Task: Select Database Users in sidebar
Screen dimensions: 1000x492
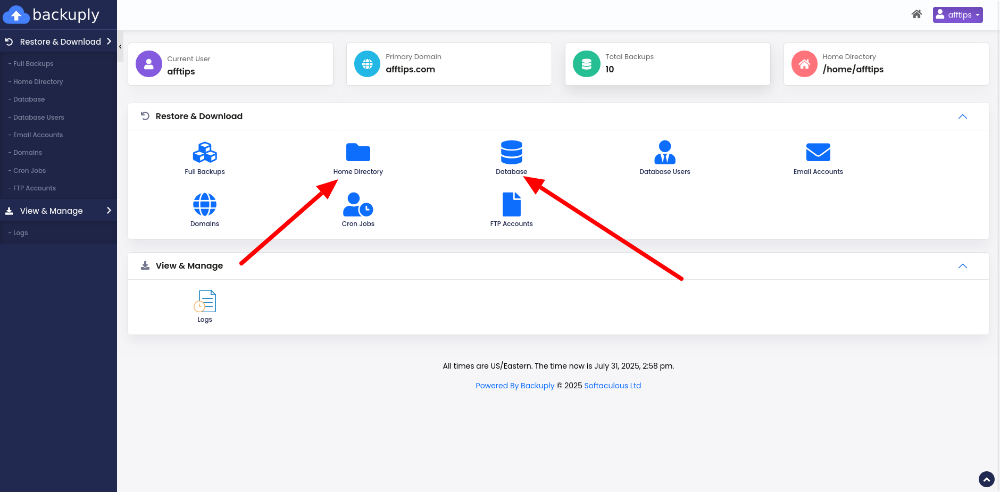Action: point(36,117)
